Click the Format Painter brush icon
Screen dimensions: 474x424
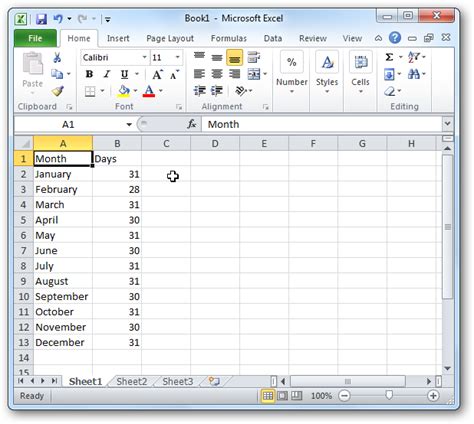[57, 91]
